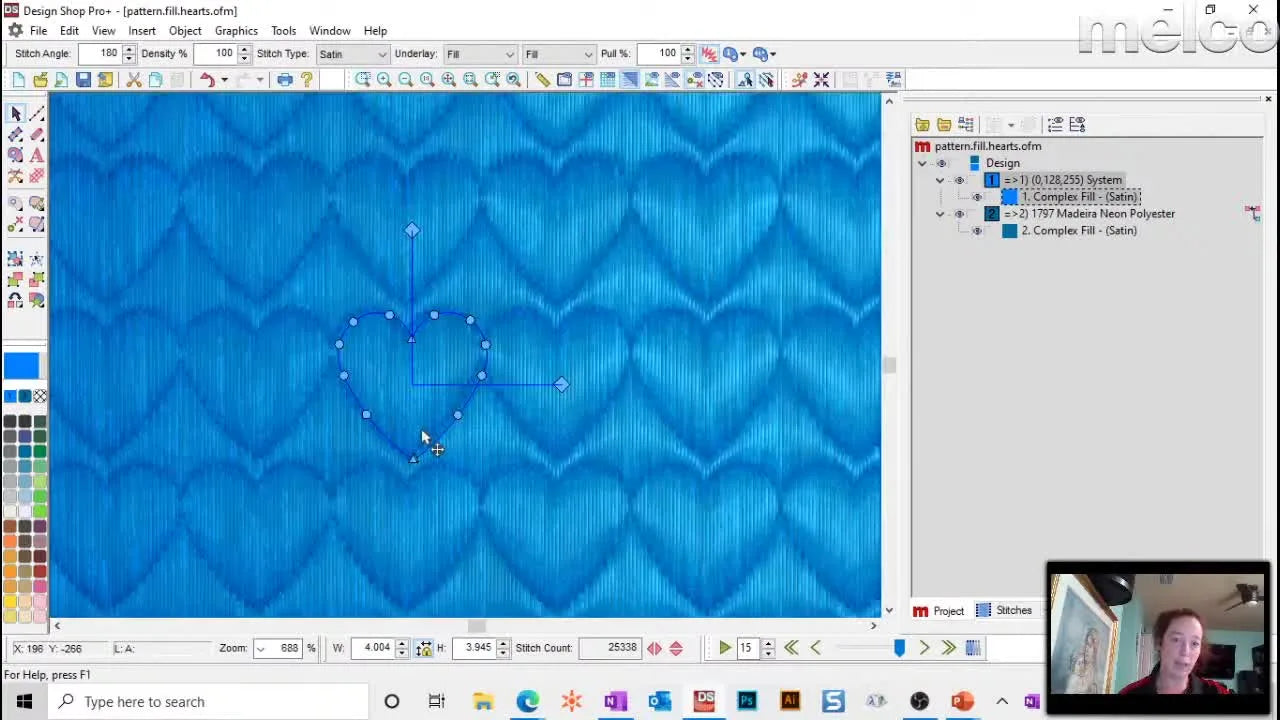The width and height of the screenshot is (1280, 720).
Task: Select the arrow selection tool in left toolbox
Action: (x=16, y=114)
